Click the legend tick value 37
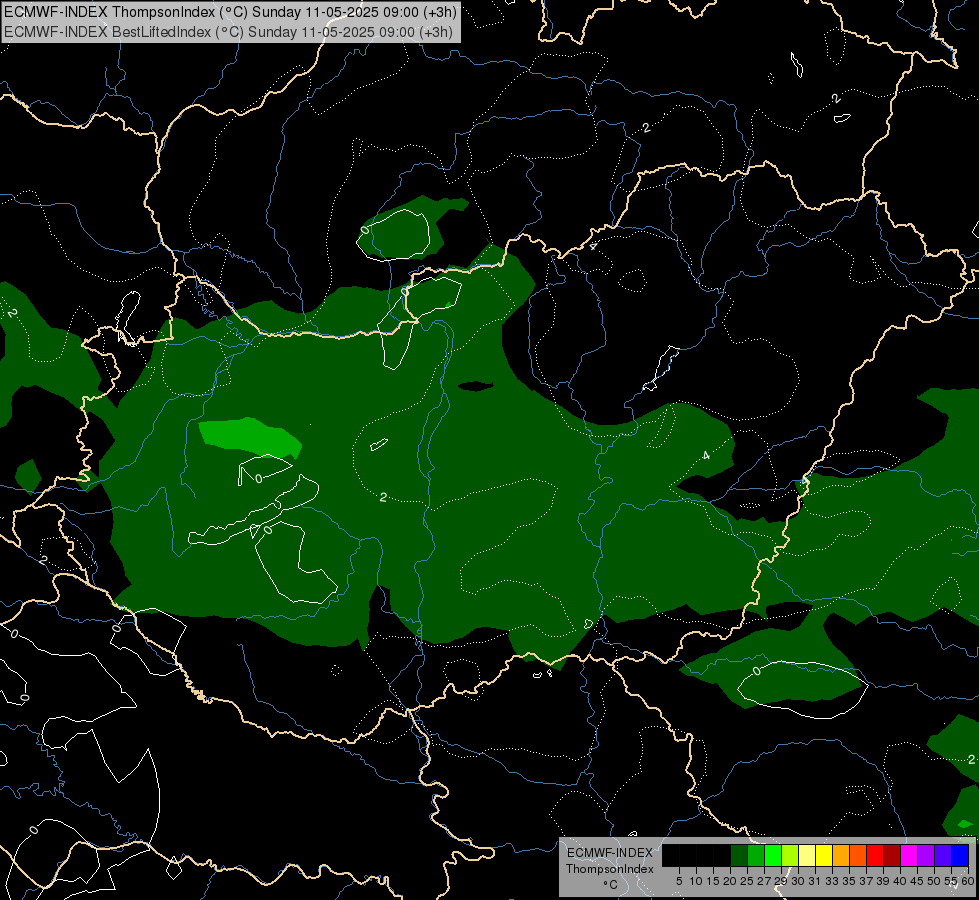Image resolution: width=979 pixels, height=900 pixels. pos(867,881)
